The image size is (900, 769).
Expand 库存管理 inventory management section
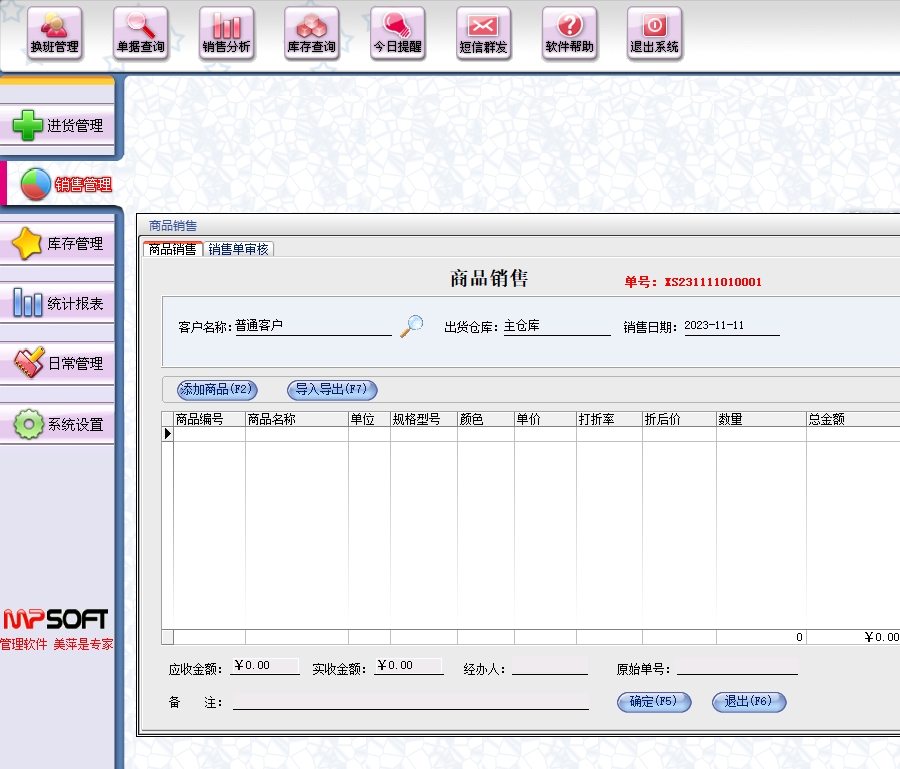(58, 243)
